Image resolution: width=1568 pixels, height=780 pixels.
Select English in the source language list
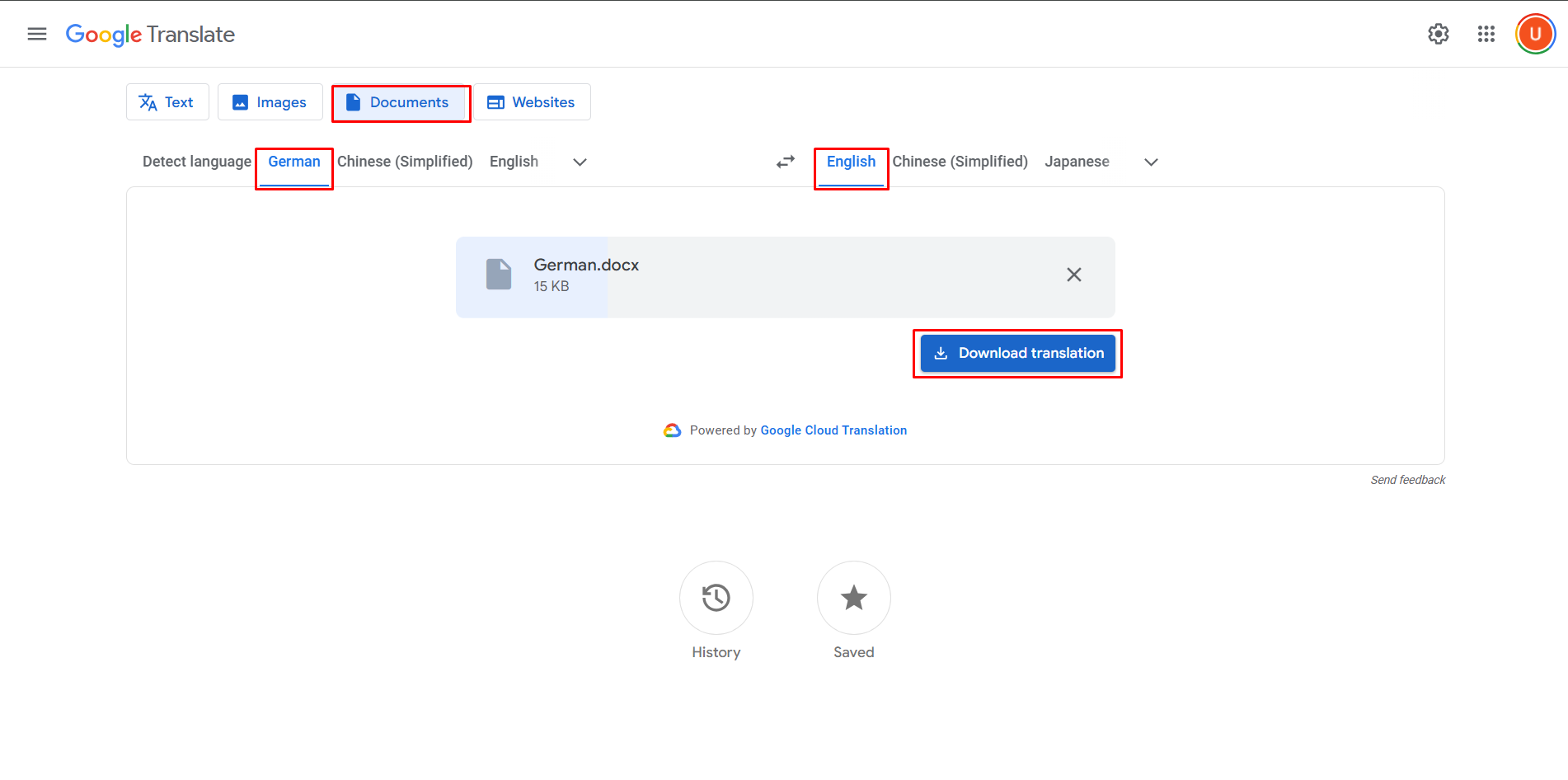(x=514, y=162)
